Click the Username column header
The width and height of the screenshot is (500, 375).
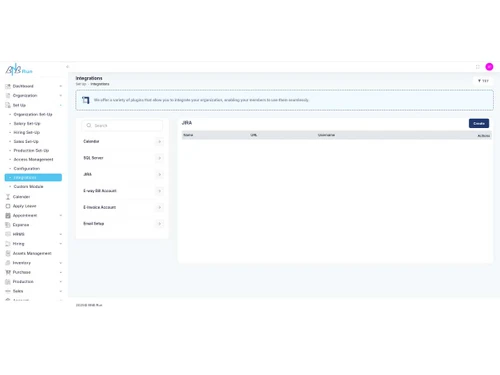(326, 135)
